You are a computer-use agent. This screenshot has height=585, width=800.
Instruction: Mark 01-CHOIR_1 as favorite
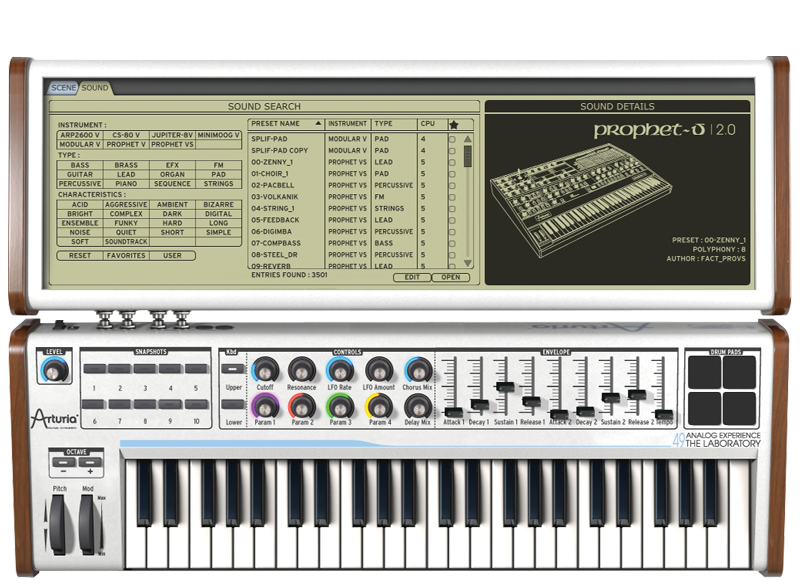[452, 174]
